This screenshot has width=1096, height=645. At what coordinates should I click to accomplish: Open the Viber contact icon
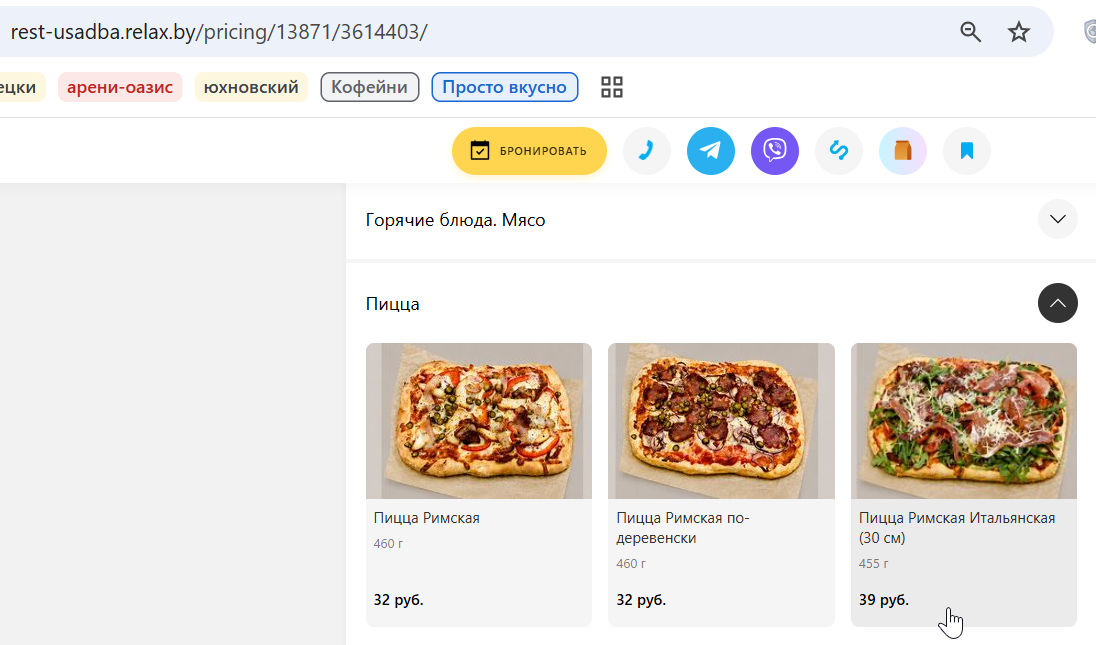[x=775, y=150]
